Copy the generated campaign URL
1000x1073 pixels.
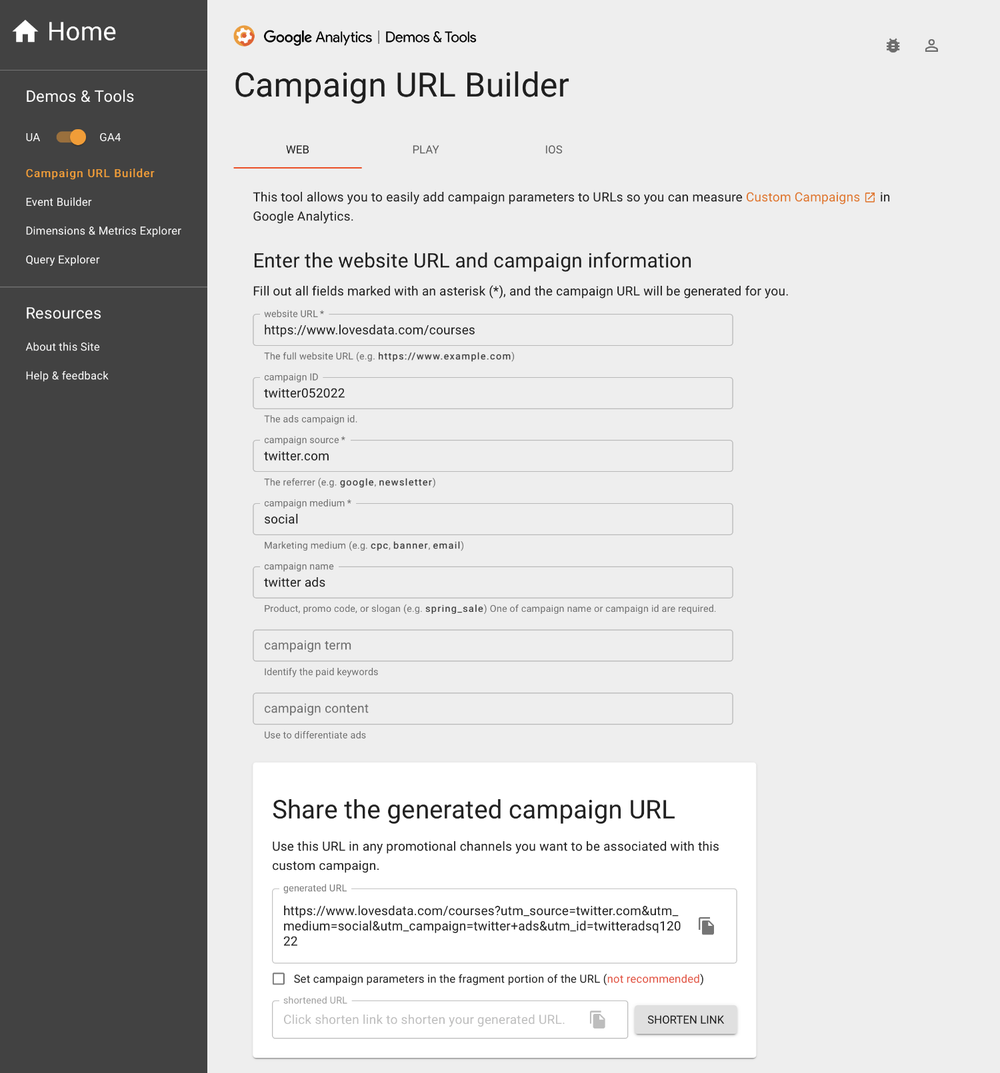pos(706,925)
